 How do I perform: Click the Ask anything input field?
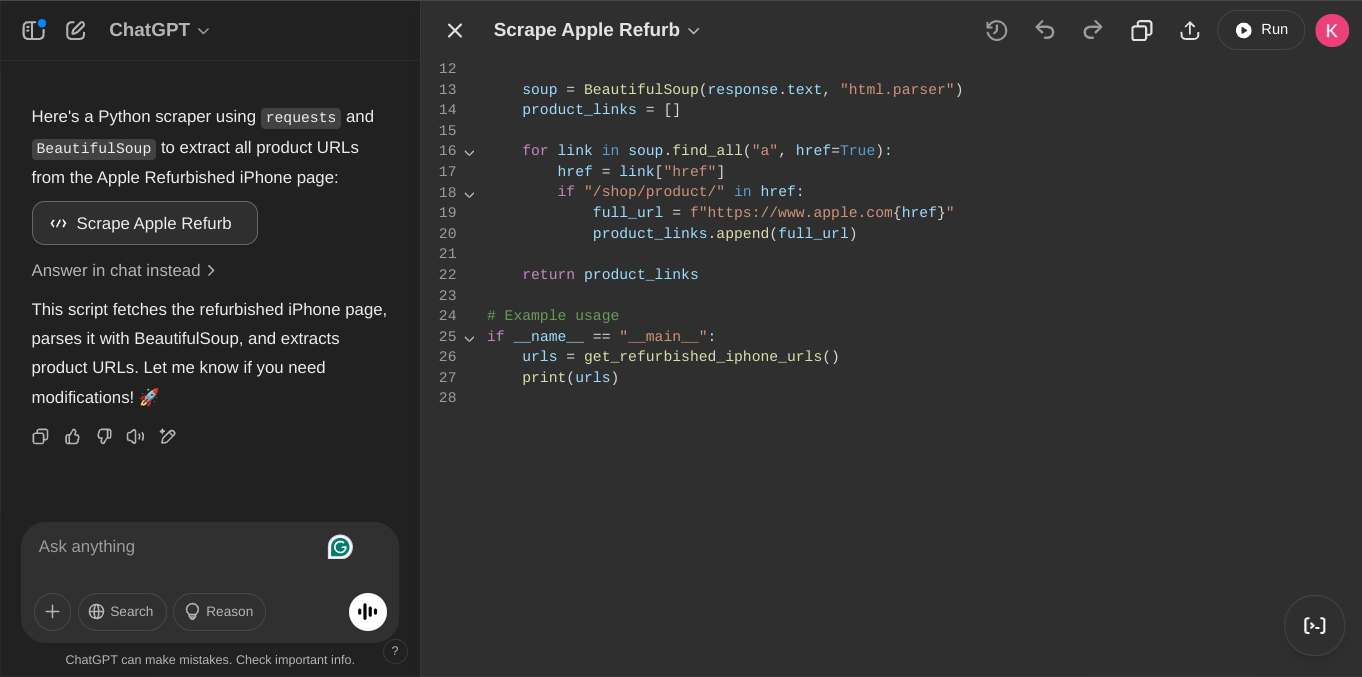[x=180, y=547]
